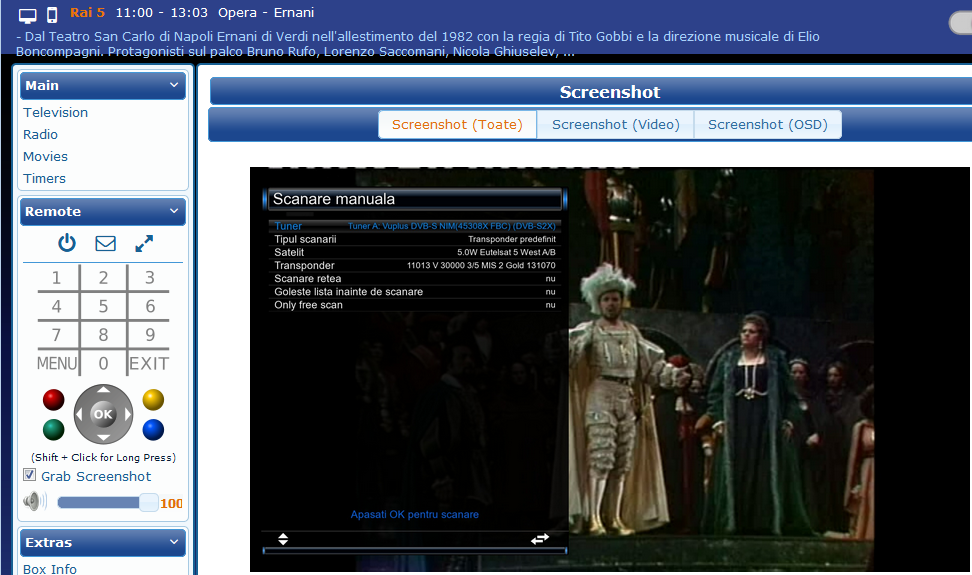The image size is (972, 575).
Task: Click remote number key 1
Action: [56, 278]
